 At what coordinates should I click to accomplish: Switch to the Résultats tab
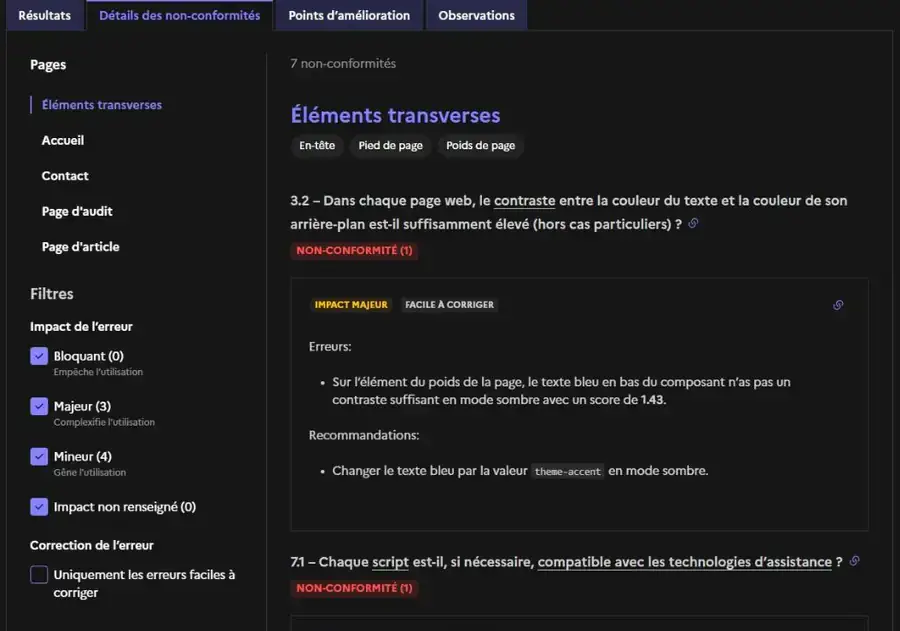click(x=45, y=16)
